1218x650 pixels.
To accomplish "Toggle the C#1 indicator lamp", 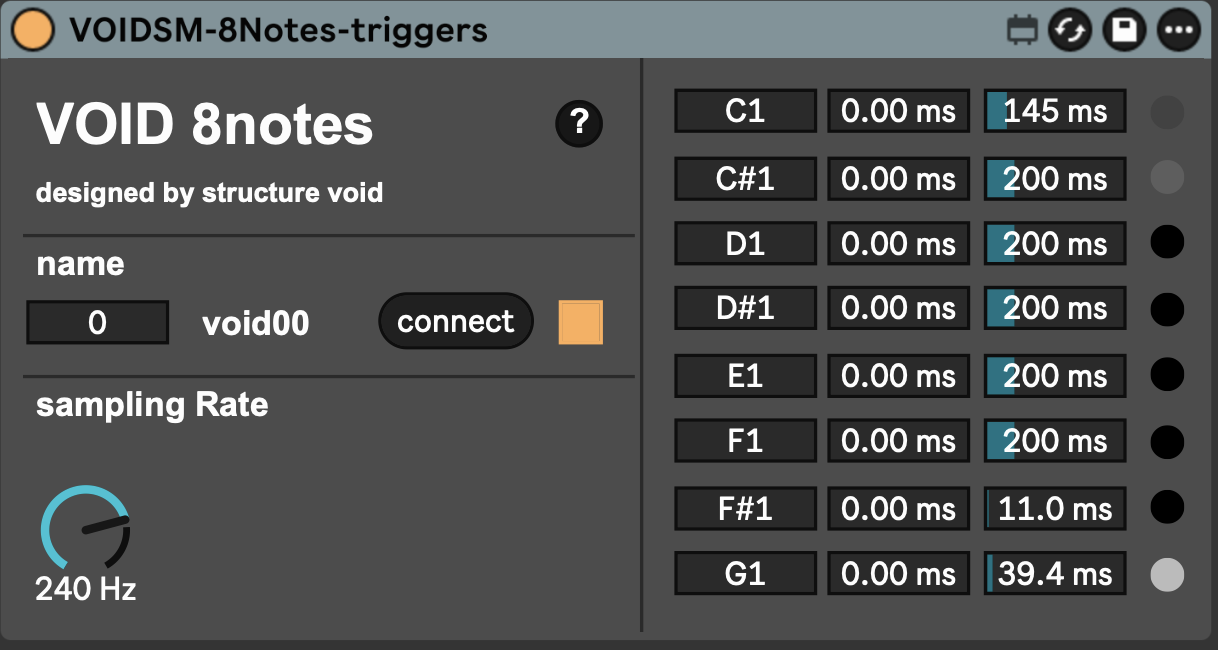I will click(1166, 177).
